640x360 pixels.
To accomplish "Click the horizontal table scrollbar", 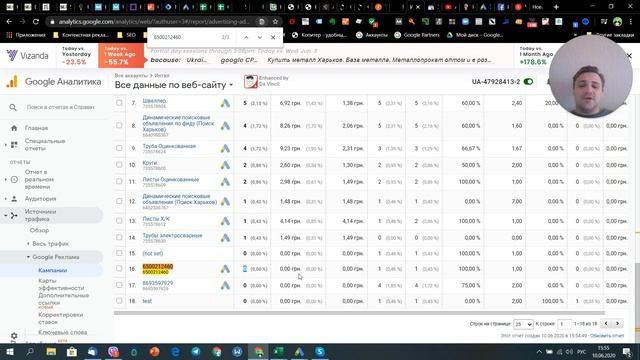I will pos(358,313).
